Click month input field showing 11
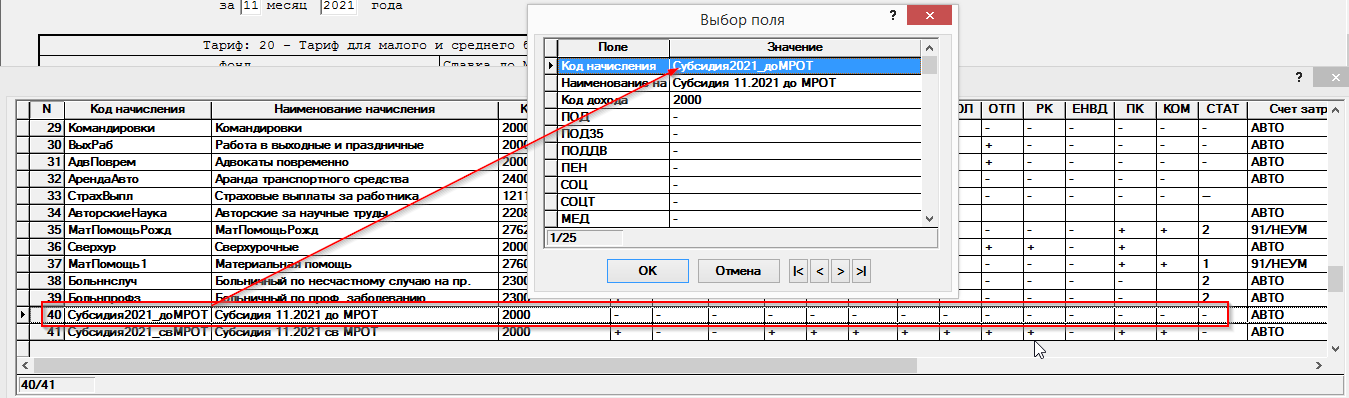This screenshot has height=398, width=1349. click(251, 6)
